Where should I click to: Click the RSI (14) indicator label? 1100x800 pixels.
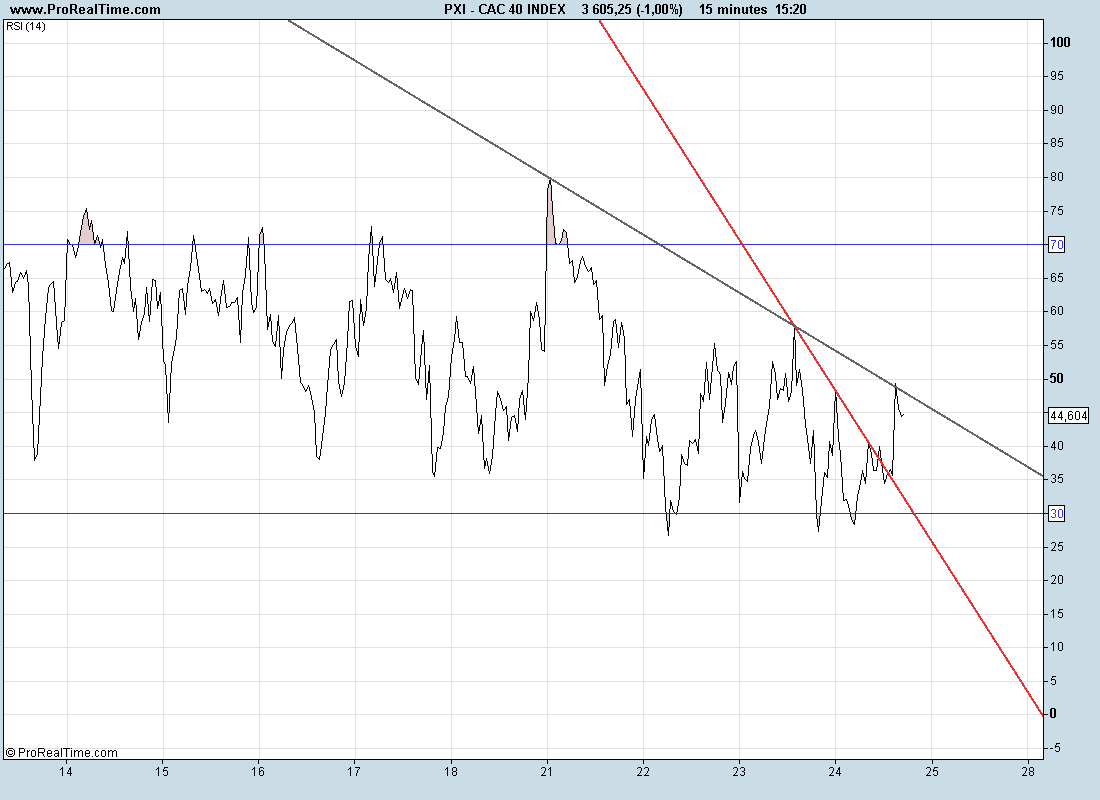tap(26, 26)
